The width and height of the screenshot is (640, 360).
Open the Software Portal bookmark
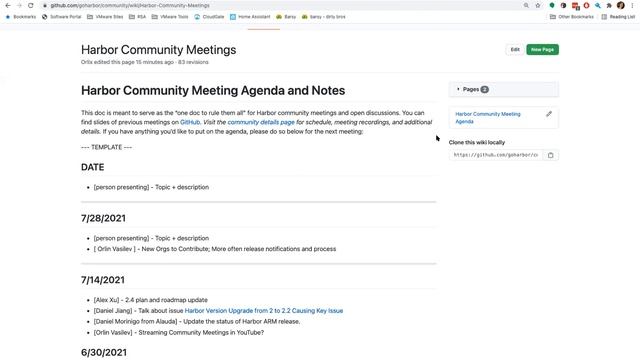point(62,17)
